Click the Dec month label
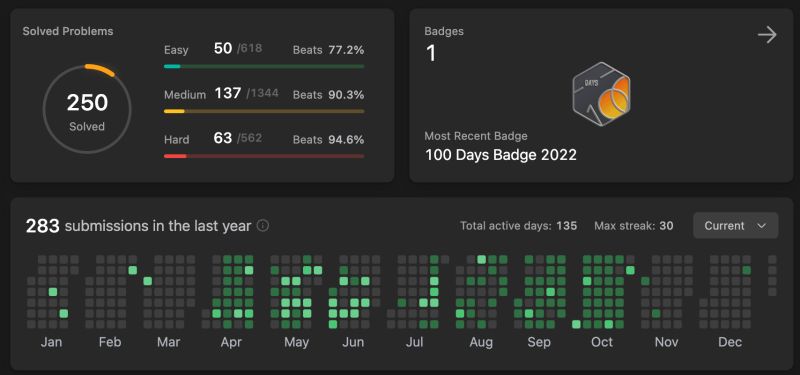 [730, 342]
